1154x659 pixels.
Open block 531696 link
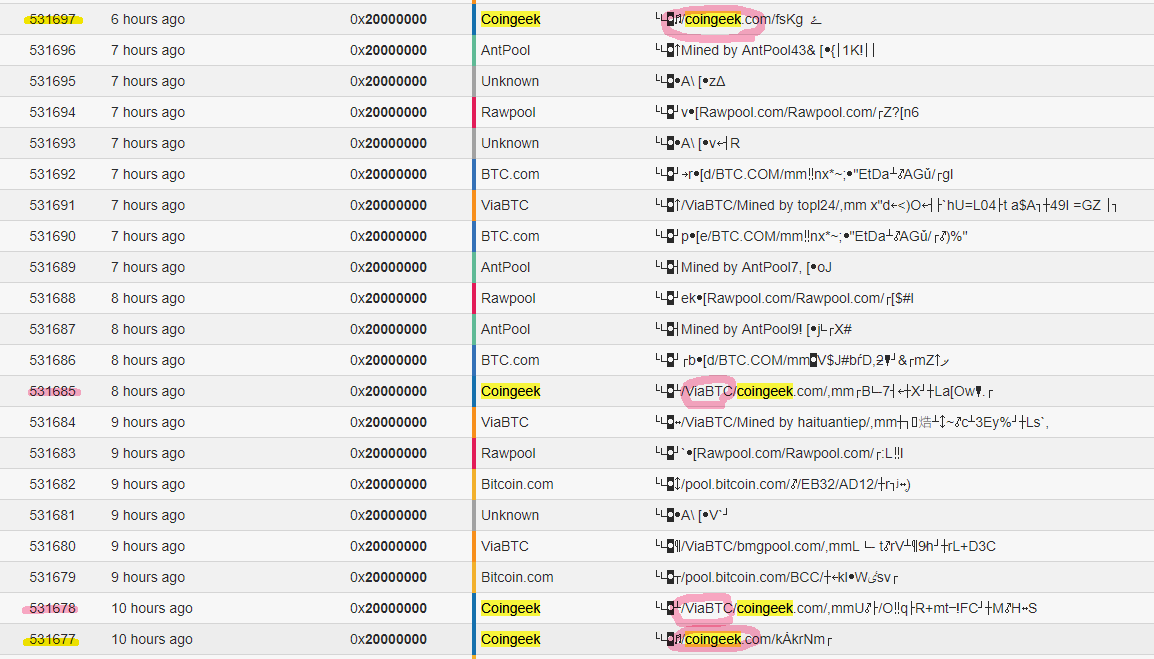click(x=52, y=50)
